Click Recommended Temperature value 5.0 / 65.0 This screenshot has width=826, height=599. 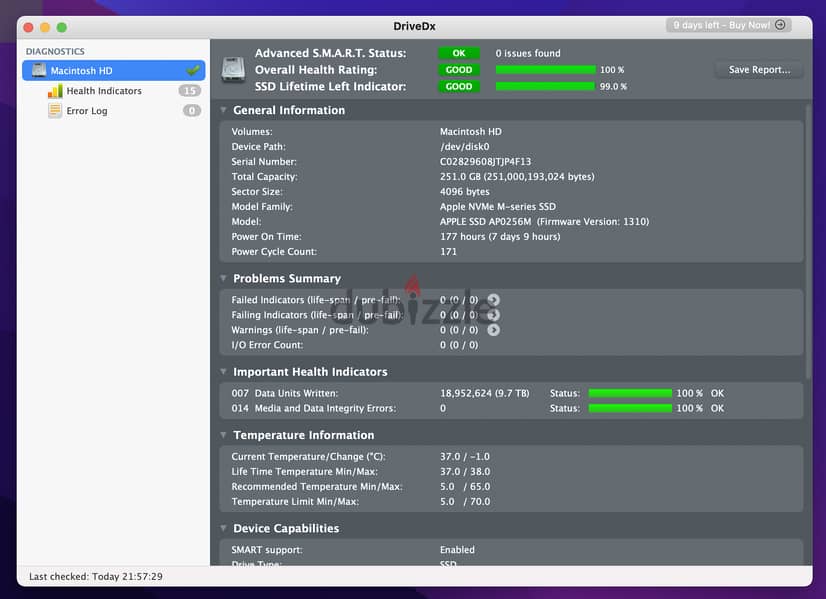point(465,486)
